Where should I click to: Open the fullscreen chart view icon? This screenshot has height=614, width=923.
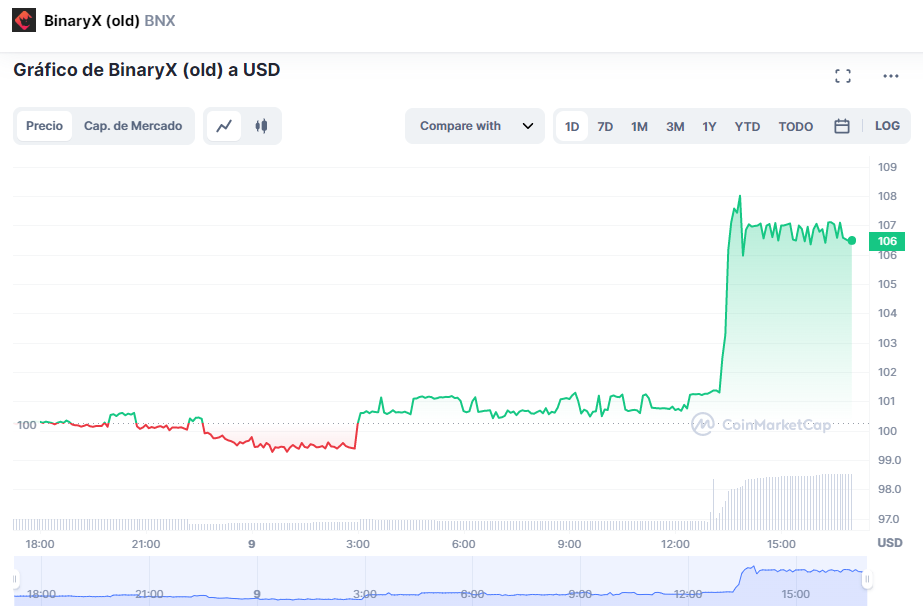click(x=843, y=76)
